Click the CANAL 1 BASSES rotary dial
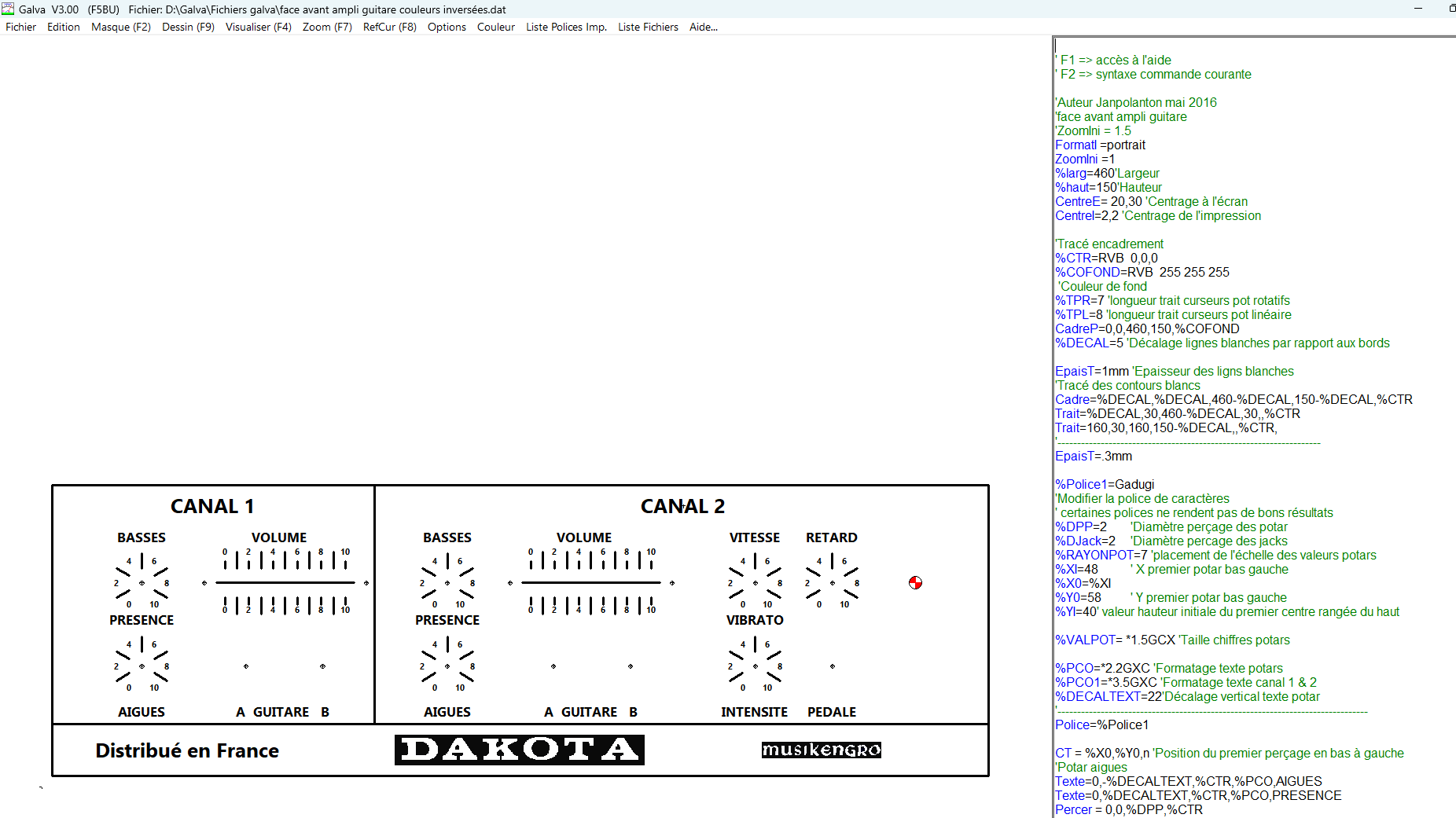Viewport: 1456px width, 818px height. (x=142, y=582)
